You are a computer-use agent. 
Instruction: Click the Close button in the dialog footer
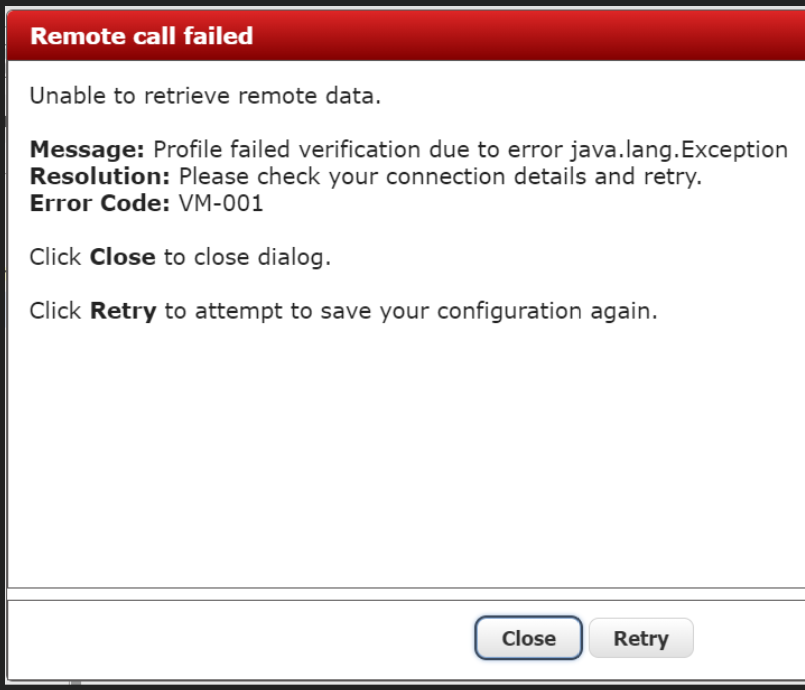pyautogui.click(x=528, y=638)
